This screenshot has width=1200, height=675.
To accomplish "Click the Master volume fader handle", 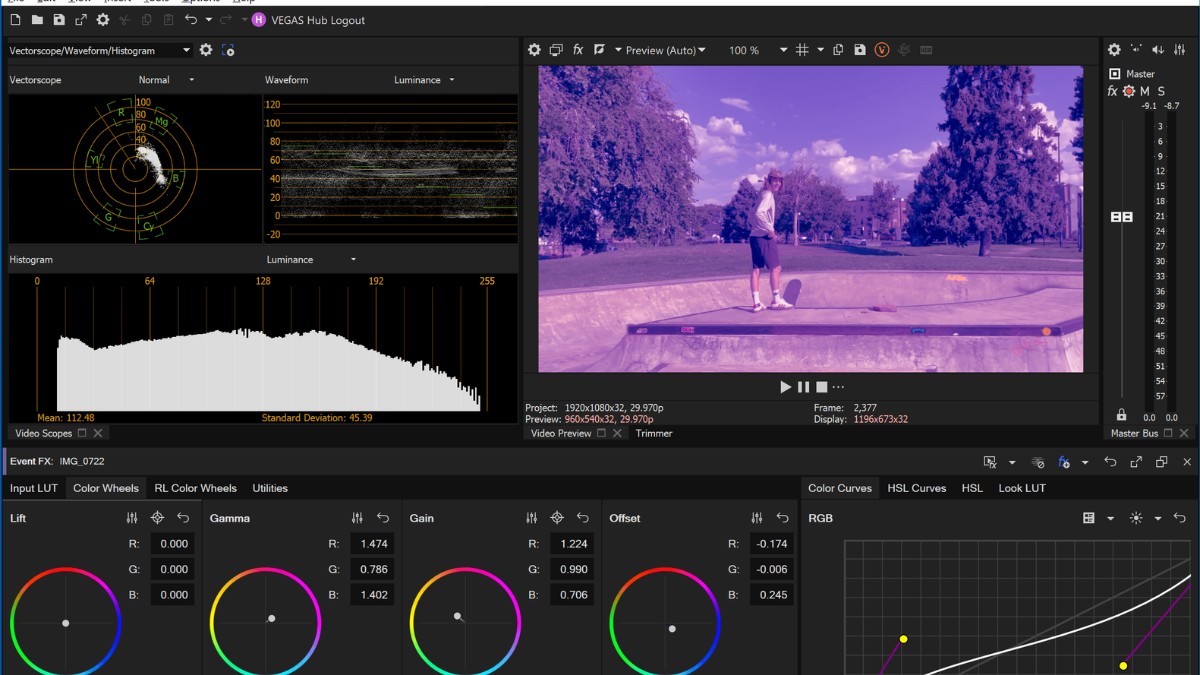I will 1122,217.
